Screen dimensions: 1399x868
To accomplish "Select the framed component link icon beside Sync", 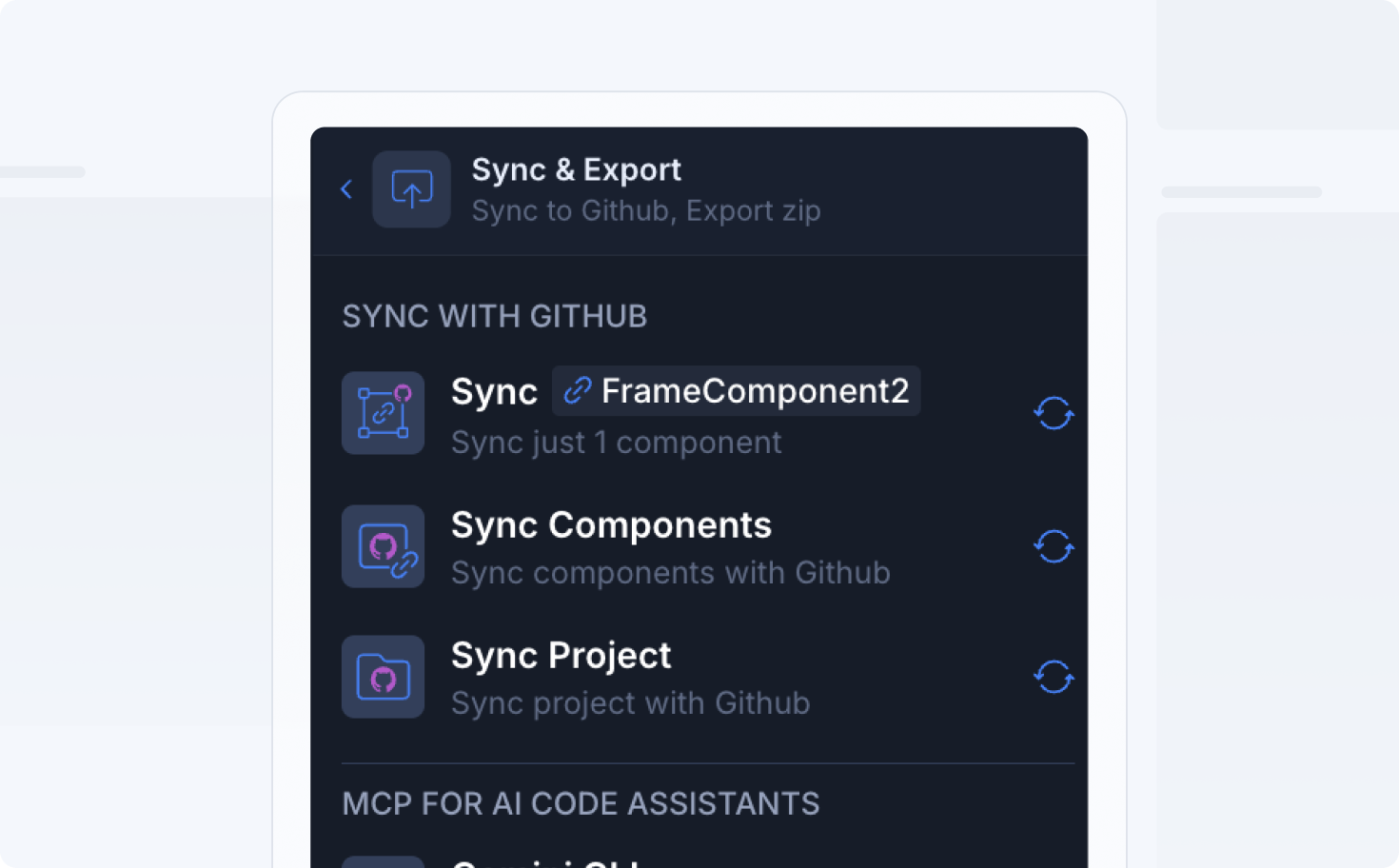I will [x=383, y=413].
